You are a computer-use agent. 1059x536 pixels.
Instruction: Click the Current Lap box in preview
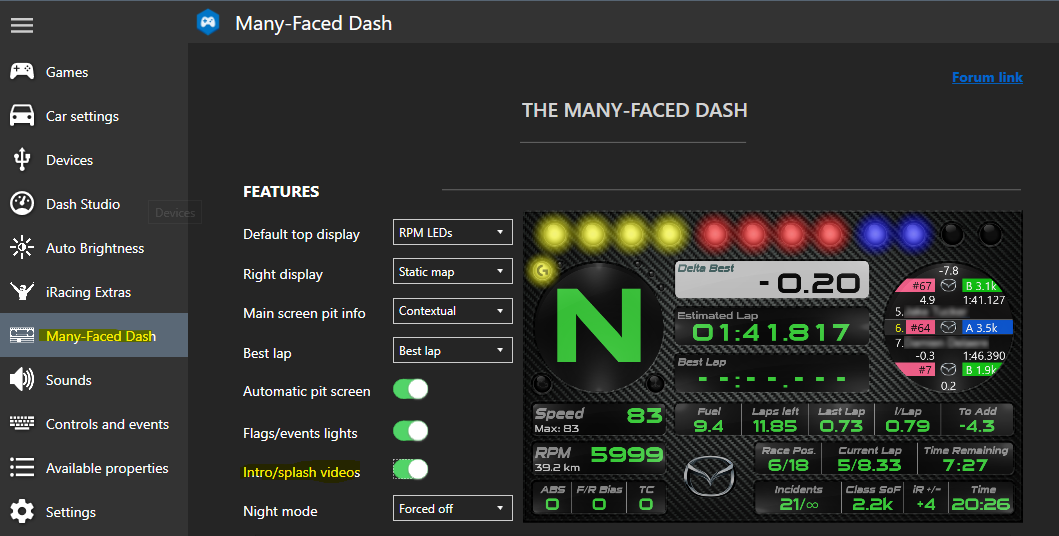click(x=869, y=458)
